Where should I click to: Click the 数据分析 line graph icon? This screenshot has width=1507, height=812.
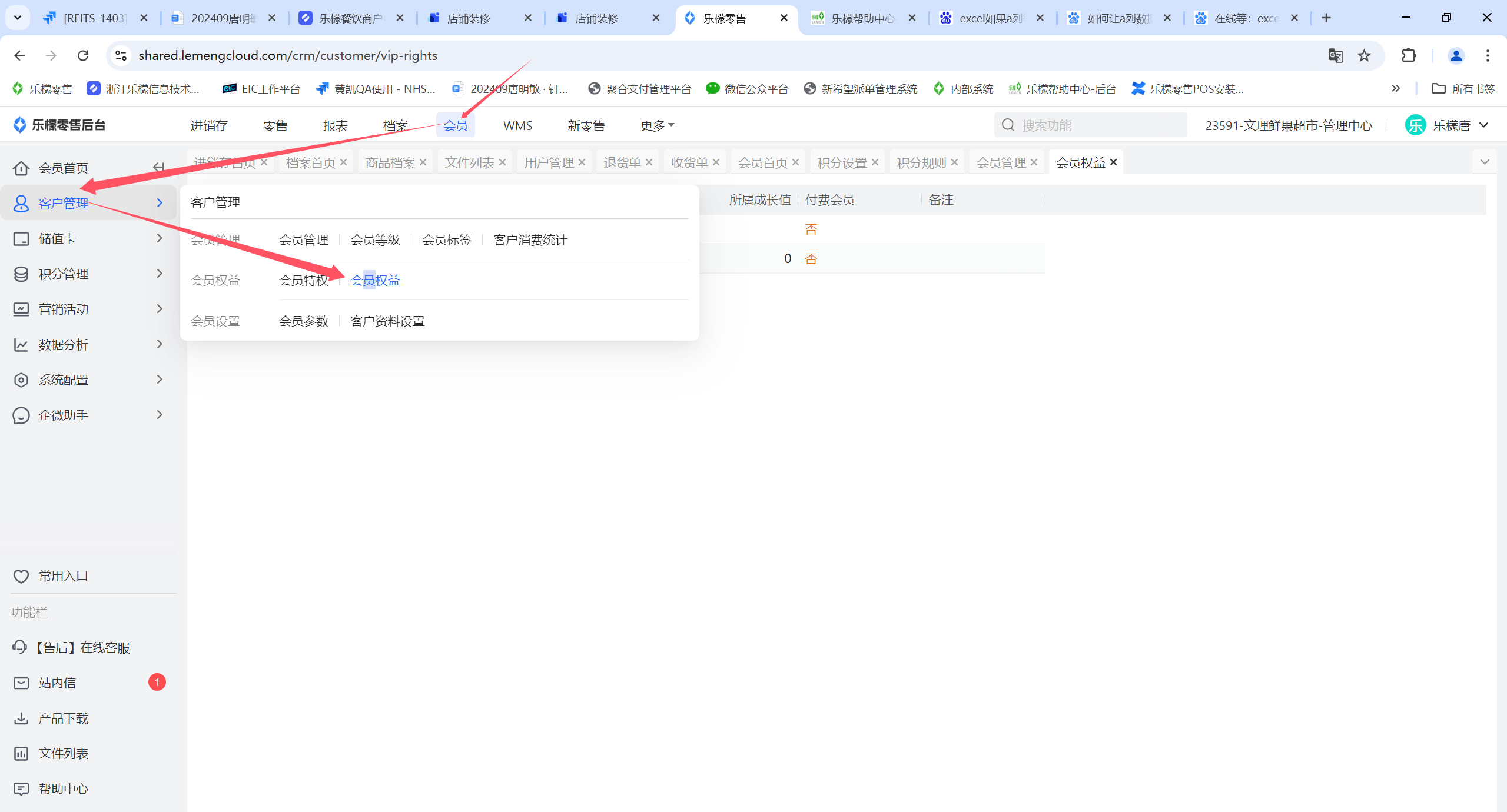pos(21,345)
